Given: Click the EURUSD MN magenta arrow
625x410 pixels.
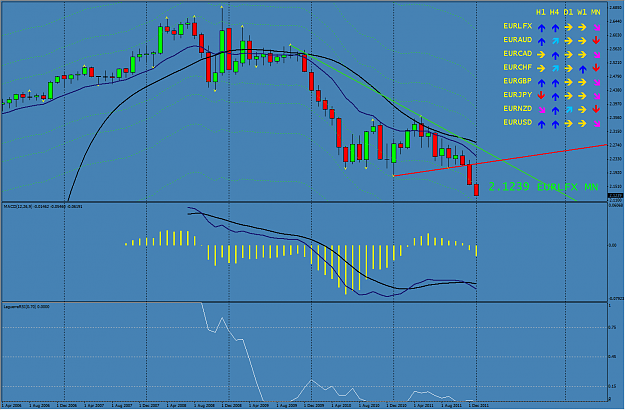Looking at the screenshot, I should [x=596, y=124].
